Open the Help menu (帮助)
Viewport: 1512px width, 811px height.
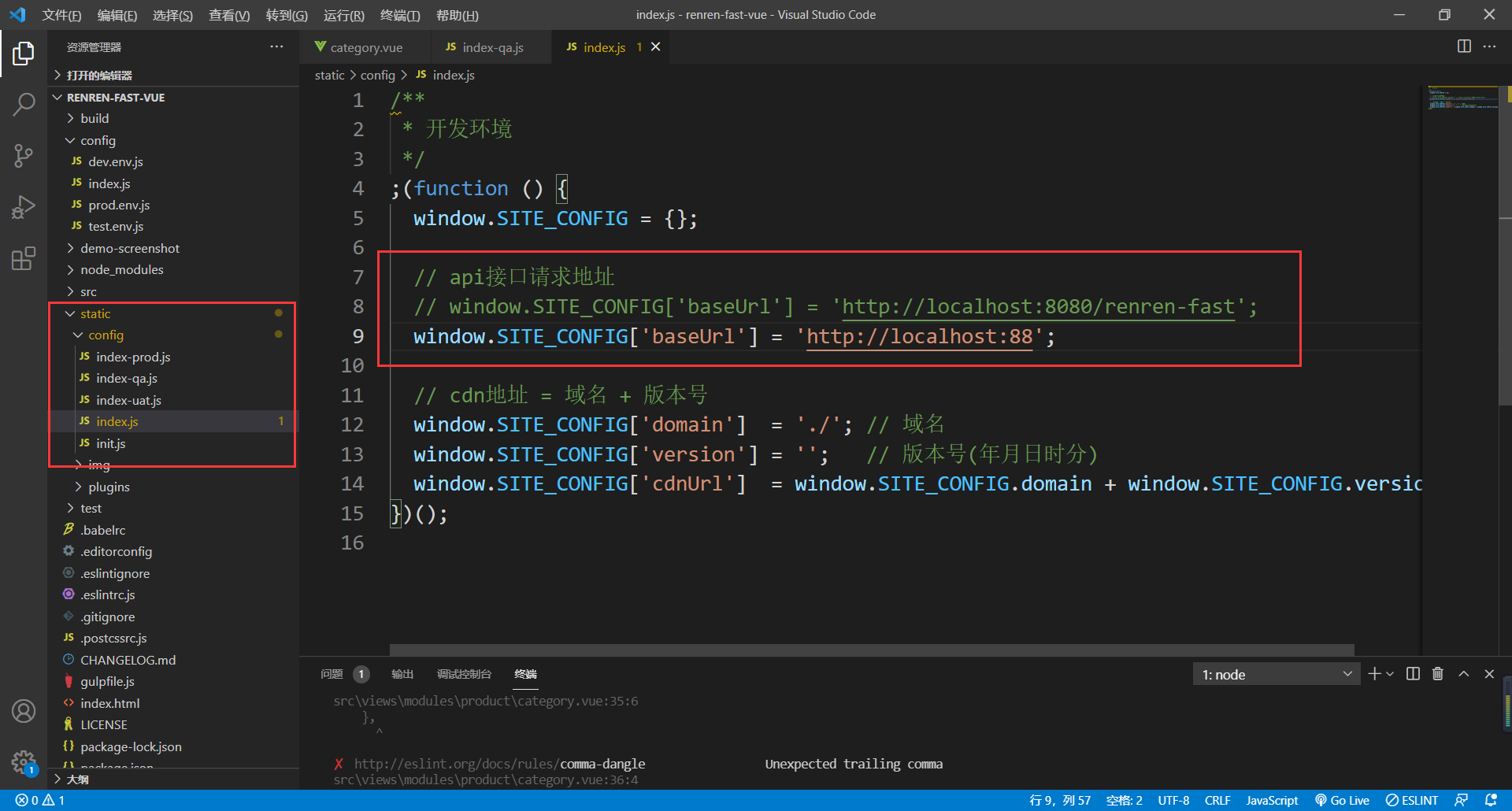pyautogui.click(x=457, y=15)
